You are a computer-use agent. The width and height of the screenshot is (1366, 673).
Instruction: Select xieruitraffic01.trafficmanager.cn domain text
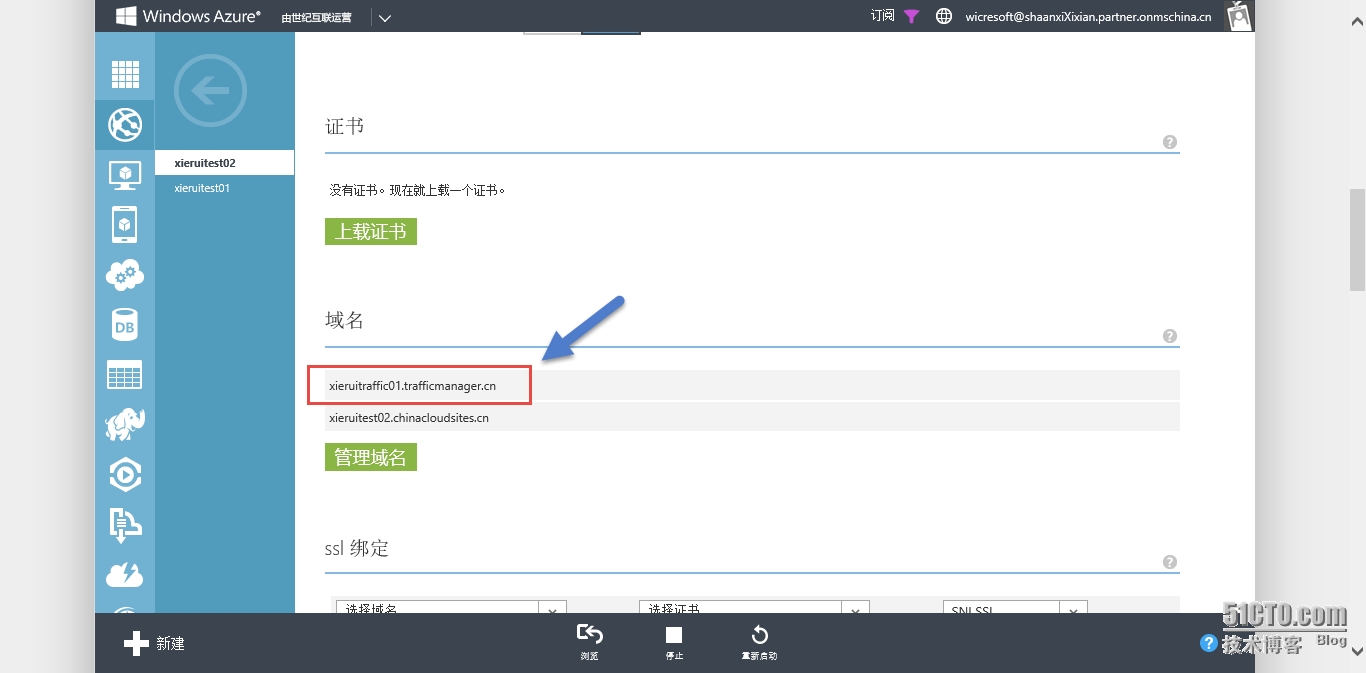(x=412, y=386)
